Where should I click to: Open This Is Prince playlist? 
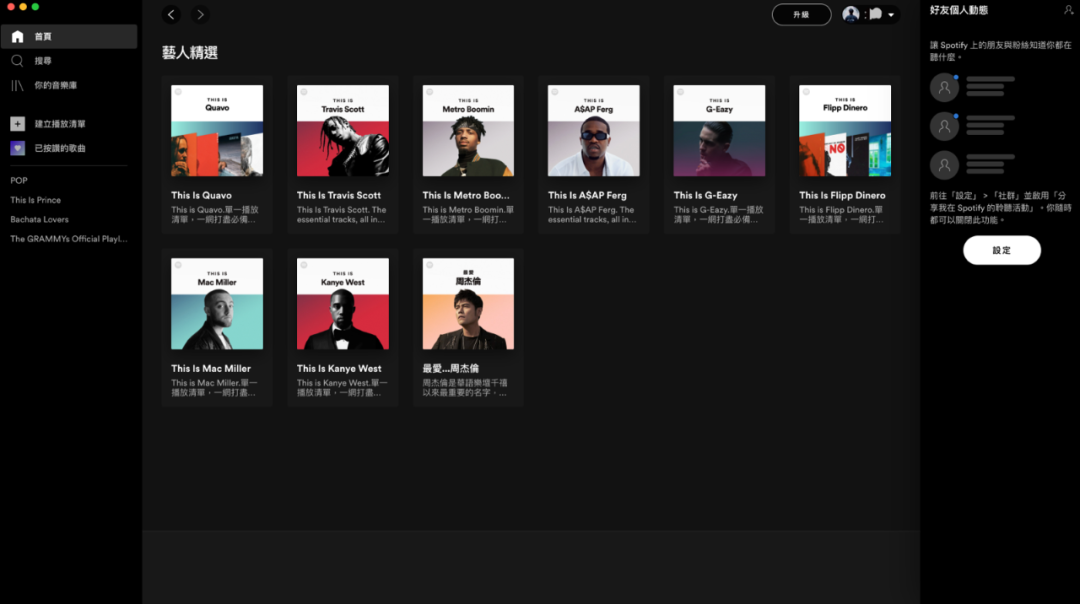click(35, 200)
